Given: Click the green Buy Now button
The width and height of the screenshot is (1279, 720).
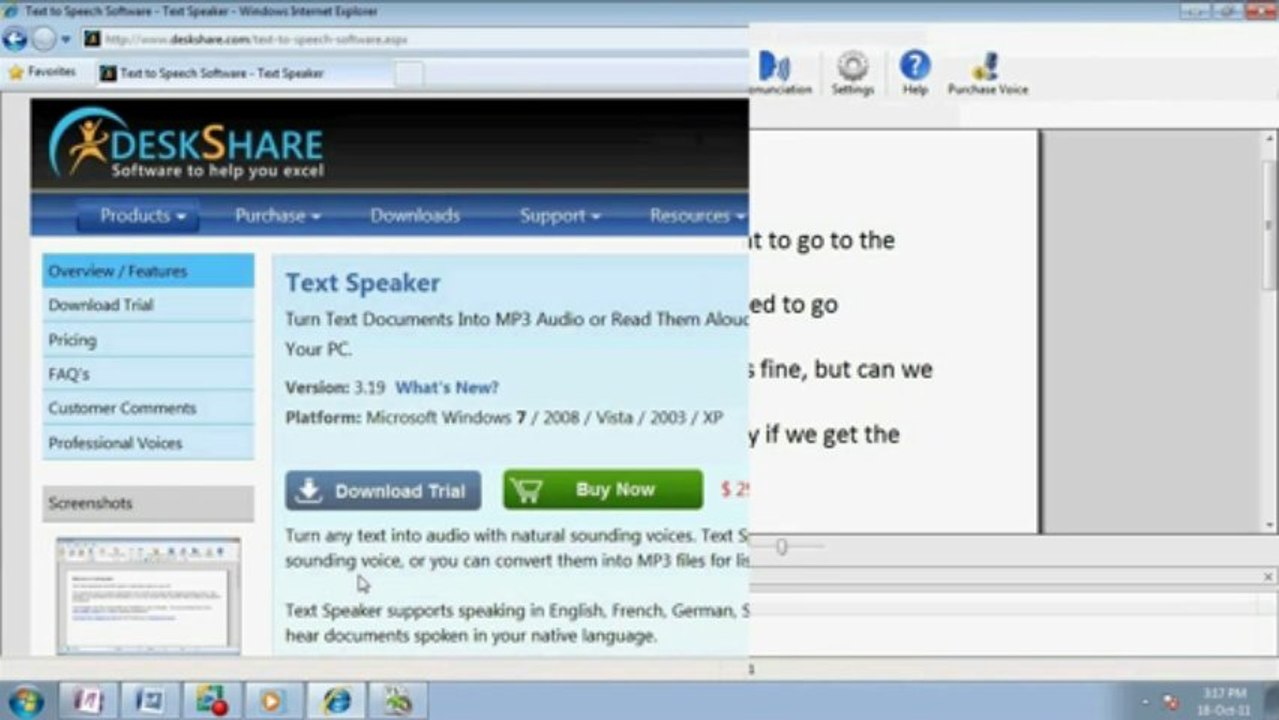Looking at the screenshot, I should click(x=603, y=490).
